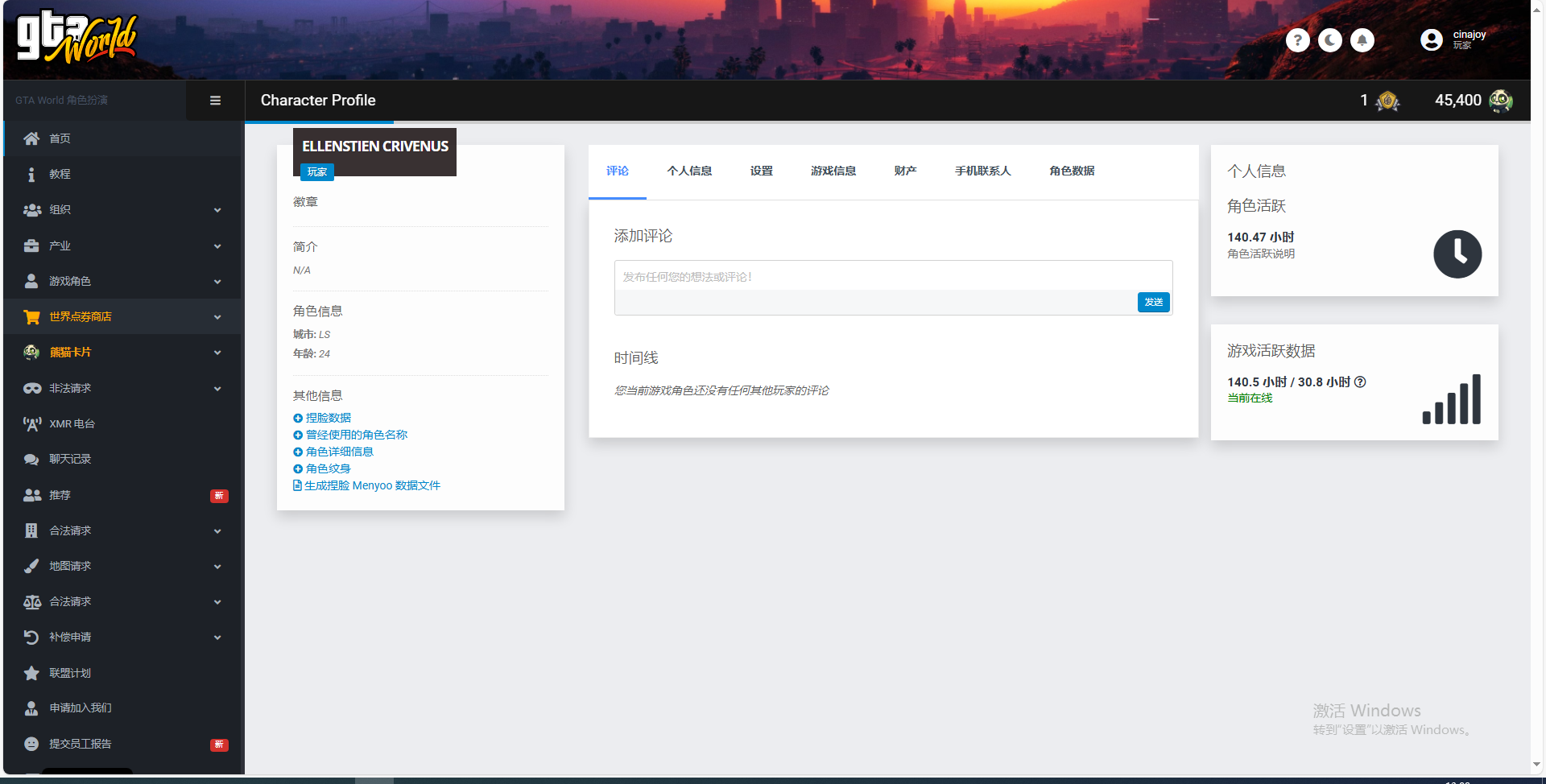Image resolution: width=1546 pixels, height=784 pixels.
Task: Expand the 游戏角色 sidebar chevron
Action: coord(217,282)
